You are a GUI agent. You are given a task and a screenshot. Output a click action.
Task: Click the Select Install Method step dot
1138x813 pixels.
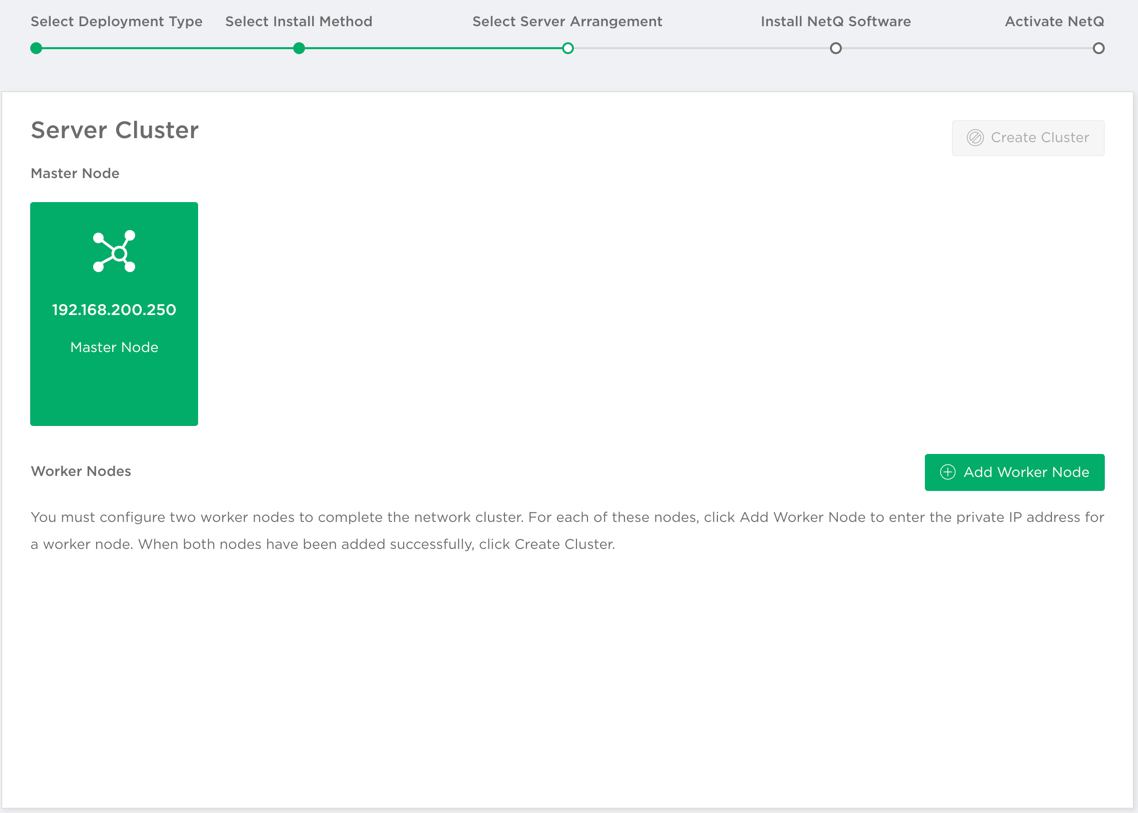tap(299, 48)
